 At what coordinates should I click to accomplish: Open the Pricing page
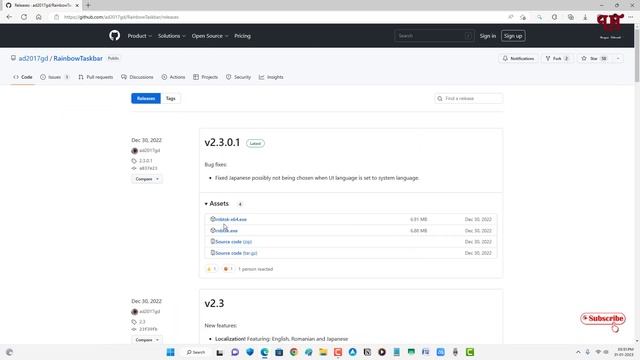coord(242,36)
